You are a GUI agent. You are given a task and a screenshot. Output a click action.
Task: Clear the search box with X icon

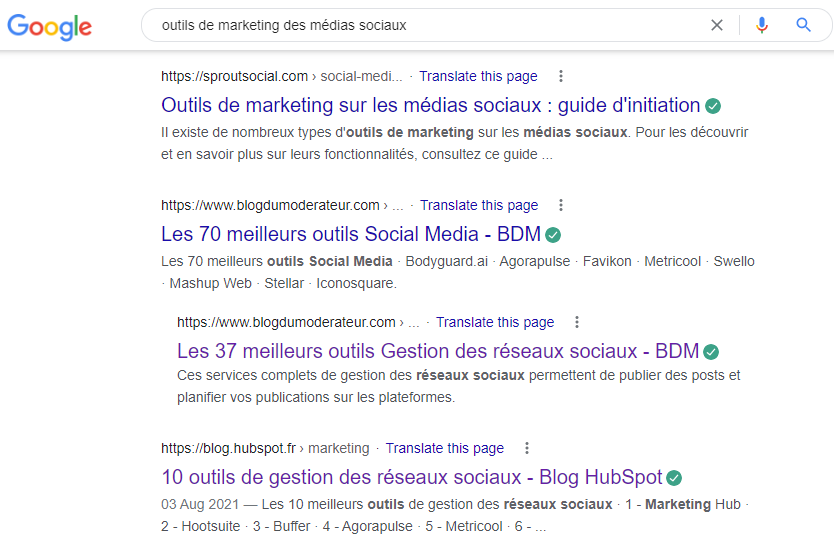coord(716,25)
